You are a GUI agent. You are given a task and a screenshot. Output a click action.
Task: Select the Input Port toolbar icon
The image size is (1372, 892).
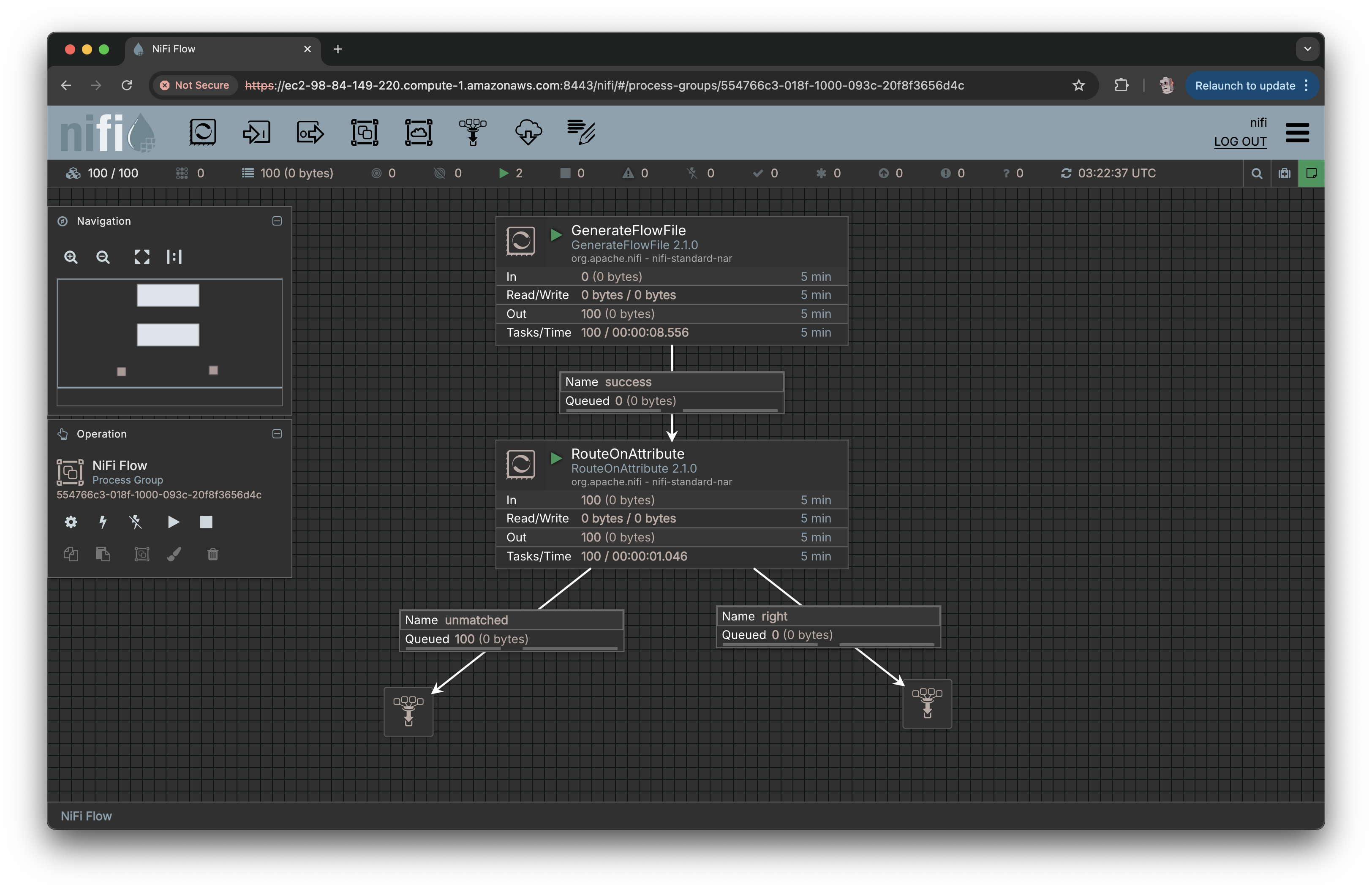point(256,133)
